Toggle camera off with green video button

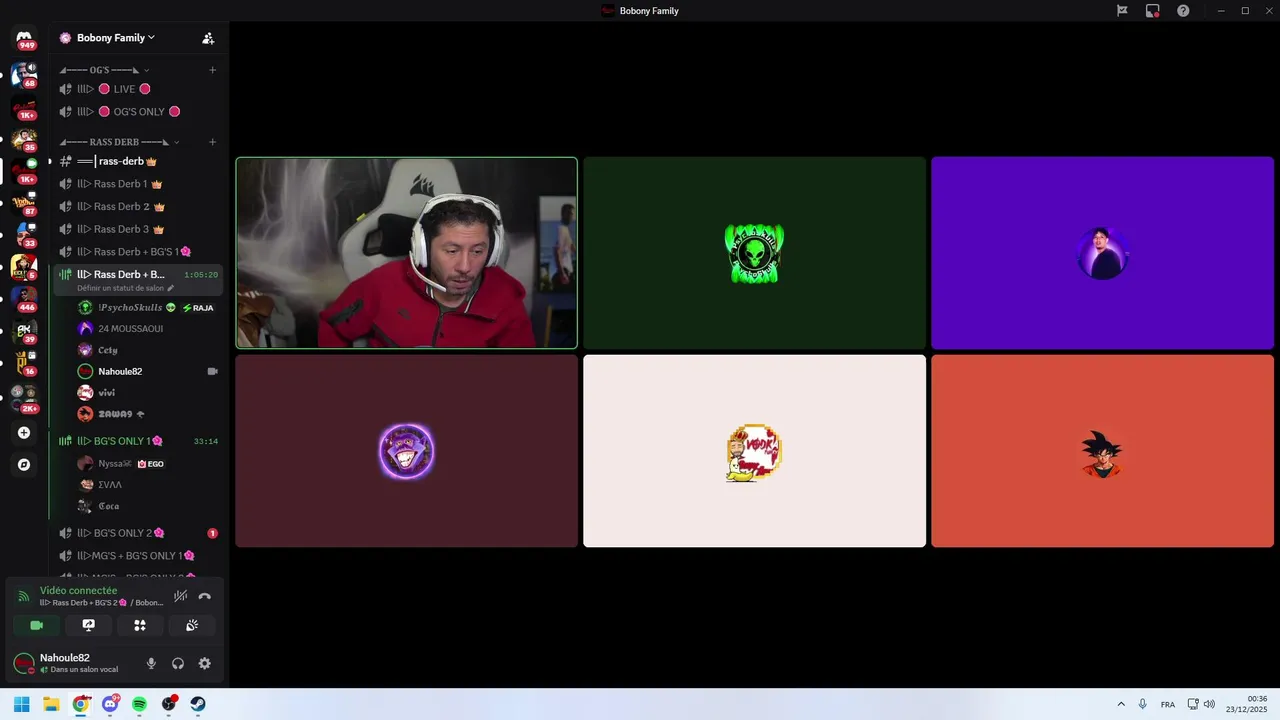[36, 625]
